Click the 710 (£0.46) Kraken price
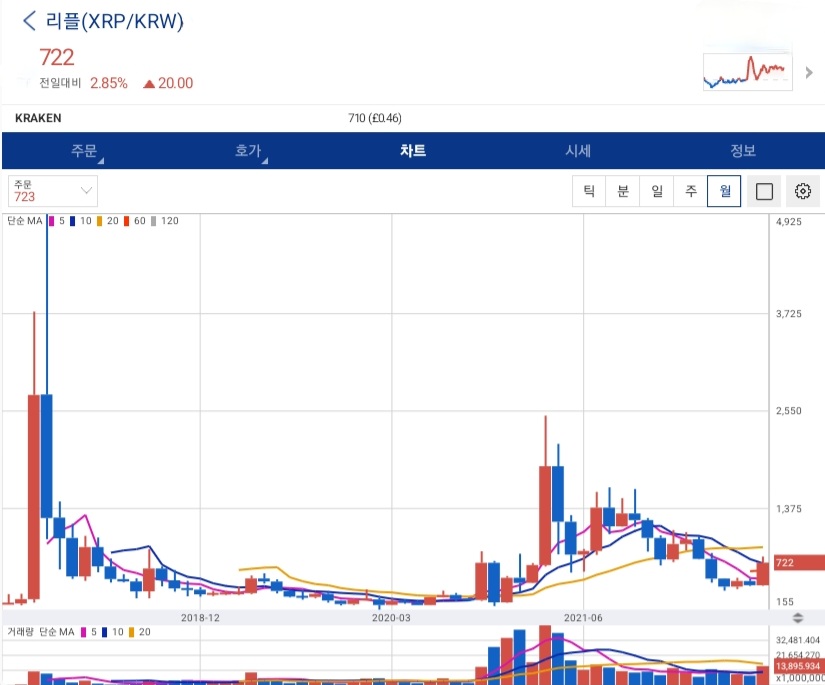Image resolution: width=825 pixels, height=685 pixels. 375,118
